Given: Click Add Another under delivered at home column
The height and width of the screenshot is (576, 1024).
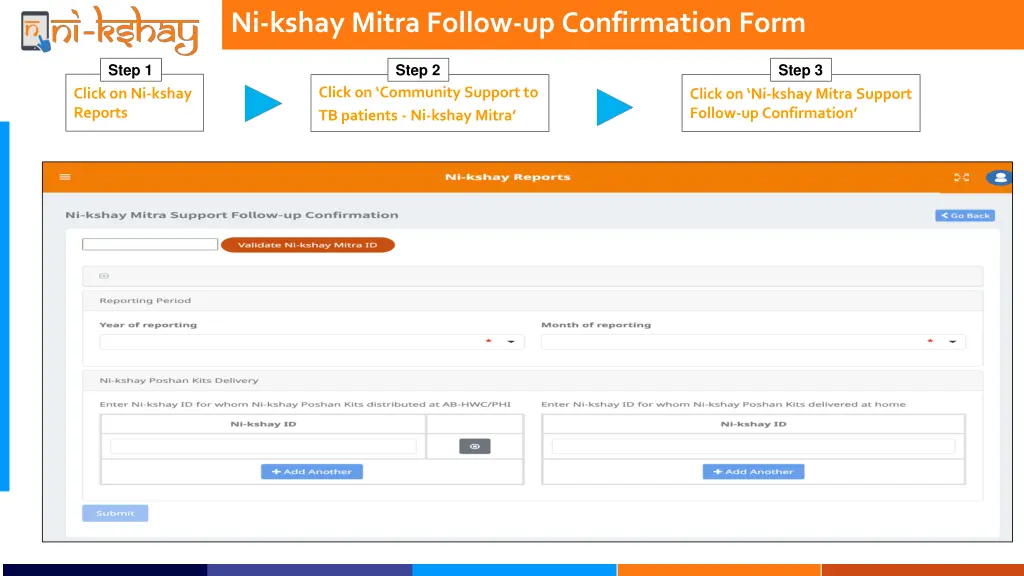Looking at the screenshot, I should pos(753,471).
